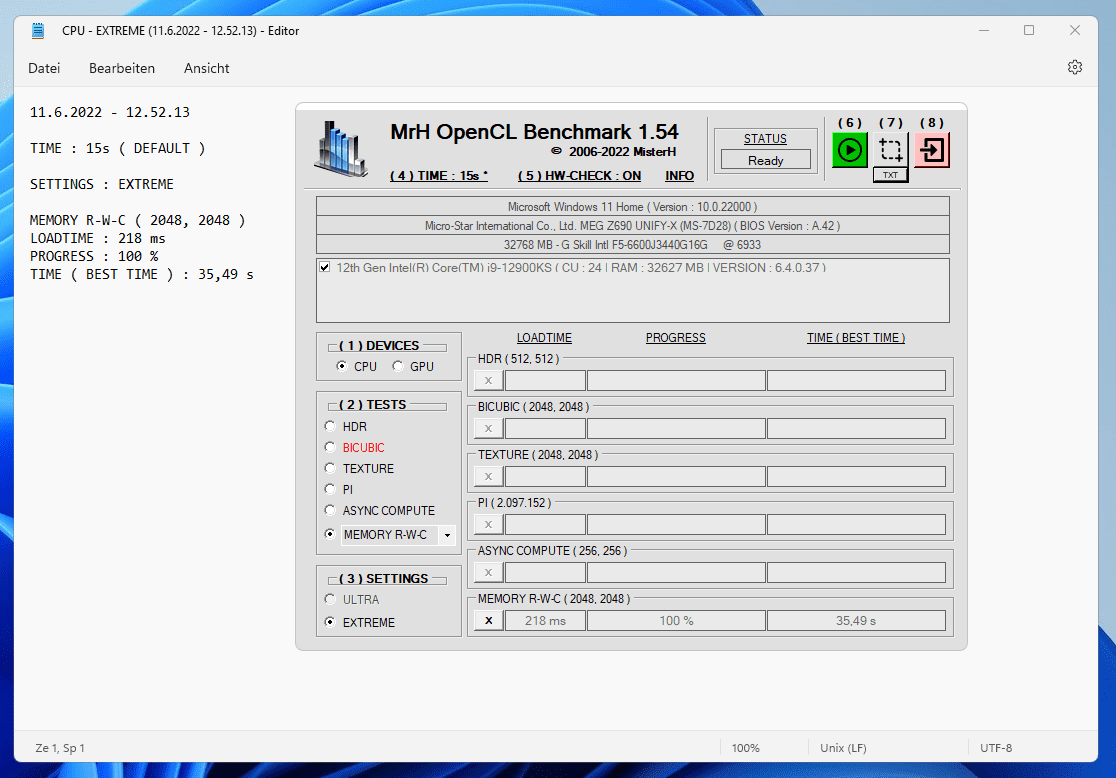Click the STATUS heading label

click(x=765, y=139)
